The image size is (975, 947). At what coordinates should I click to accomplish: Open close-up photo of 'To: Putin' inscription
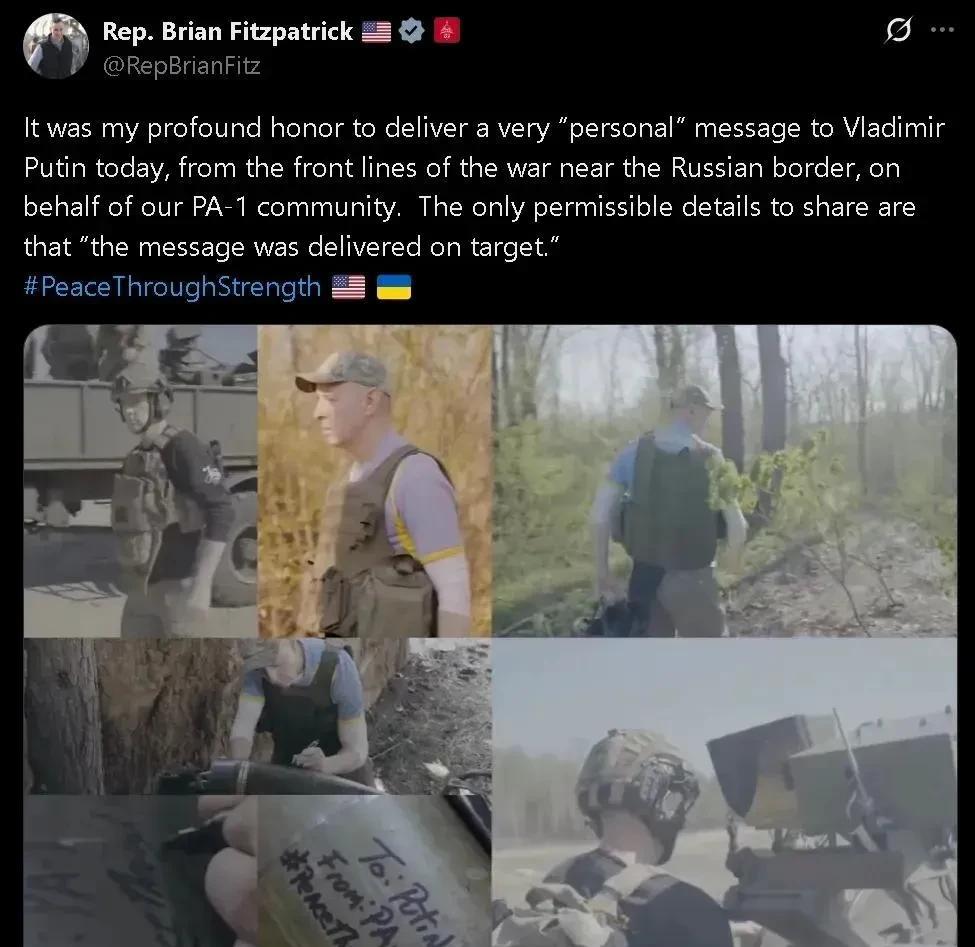[x=374, y=871]
